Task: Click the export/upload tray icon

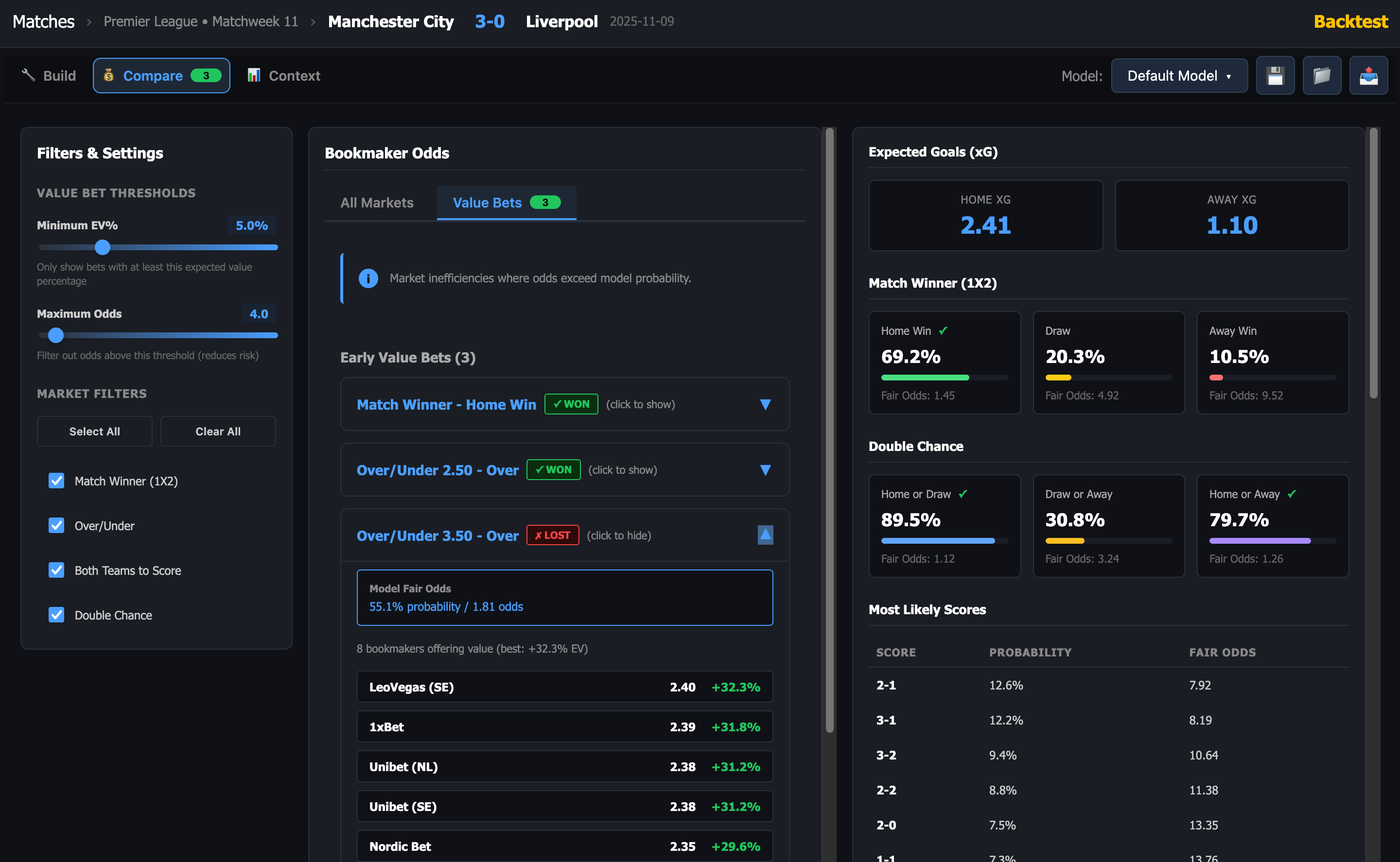Action: point(1368,75)
